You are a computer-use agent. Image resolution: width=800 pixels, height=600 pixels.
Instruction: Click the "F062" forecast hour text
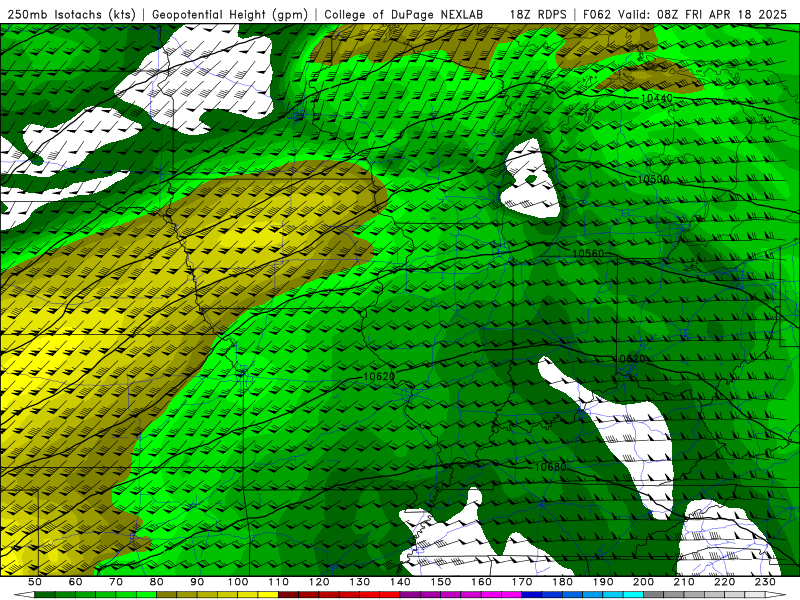click(x=597, y=15)
